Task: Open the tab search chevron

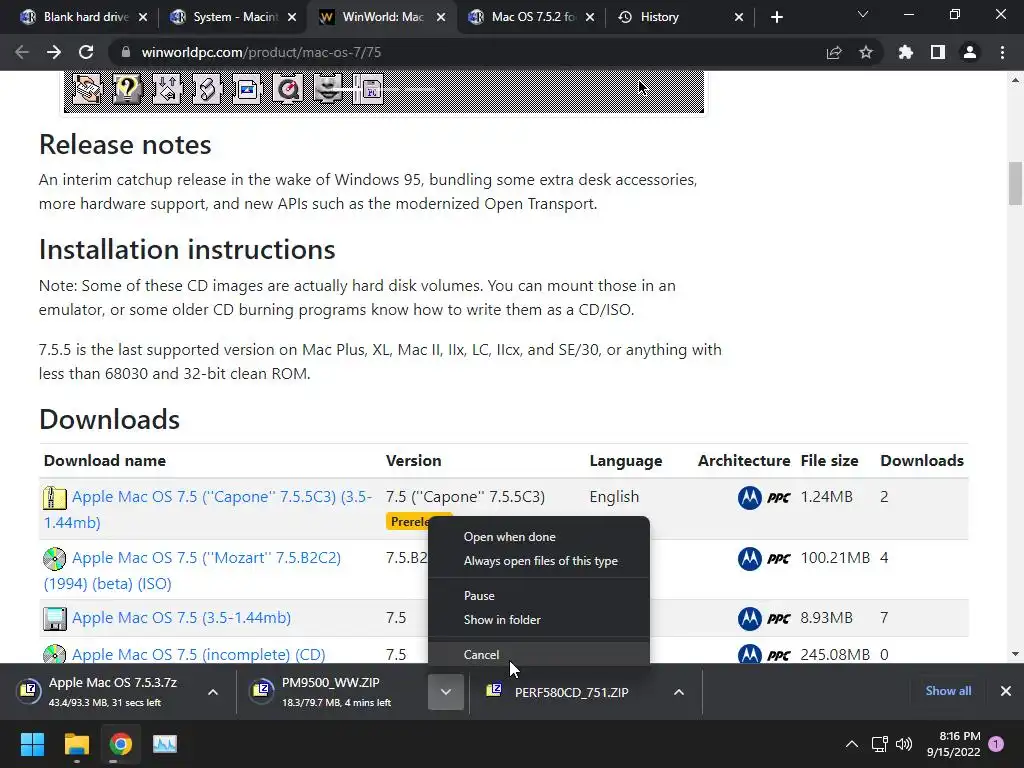Action: click(863, 14)
